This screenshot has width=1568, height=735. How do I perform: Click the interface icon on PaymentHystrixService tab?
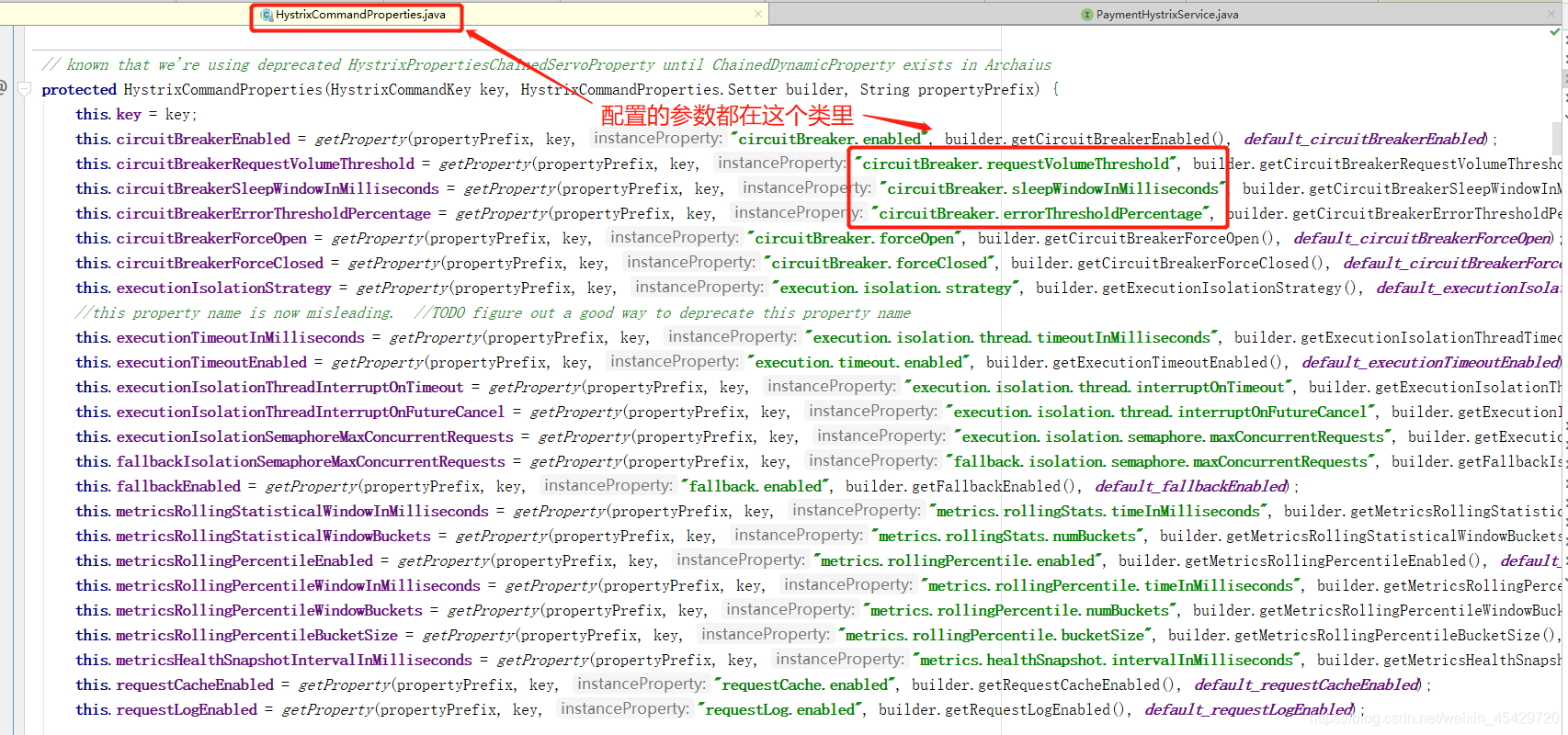point(1087,15)
